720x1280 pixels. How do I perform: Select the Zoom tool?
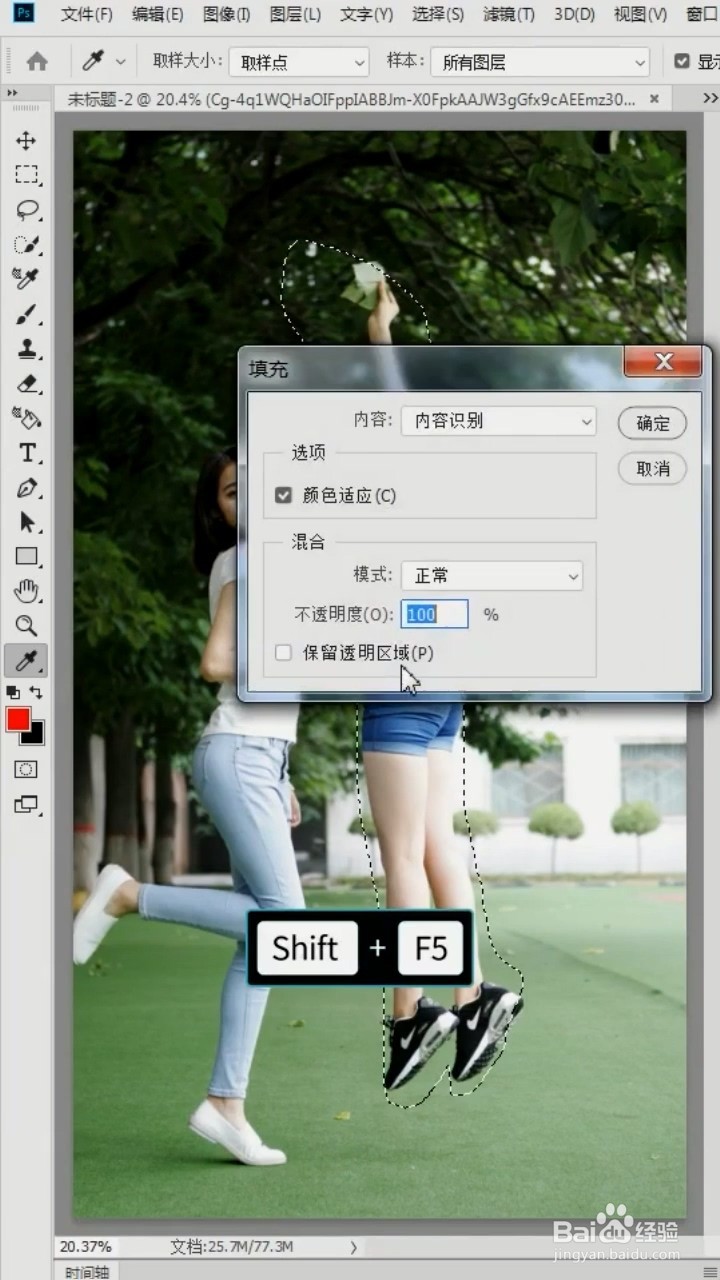click(x=26, y=626)
